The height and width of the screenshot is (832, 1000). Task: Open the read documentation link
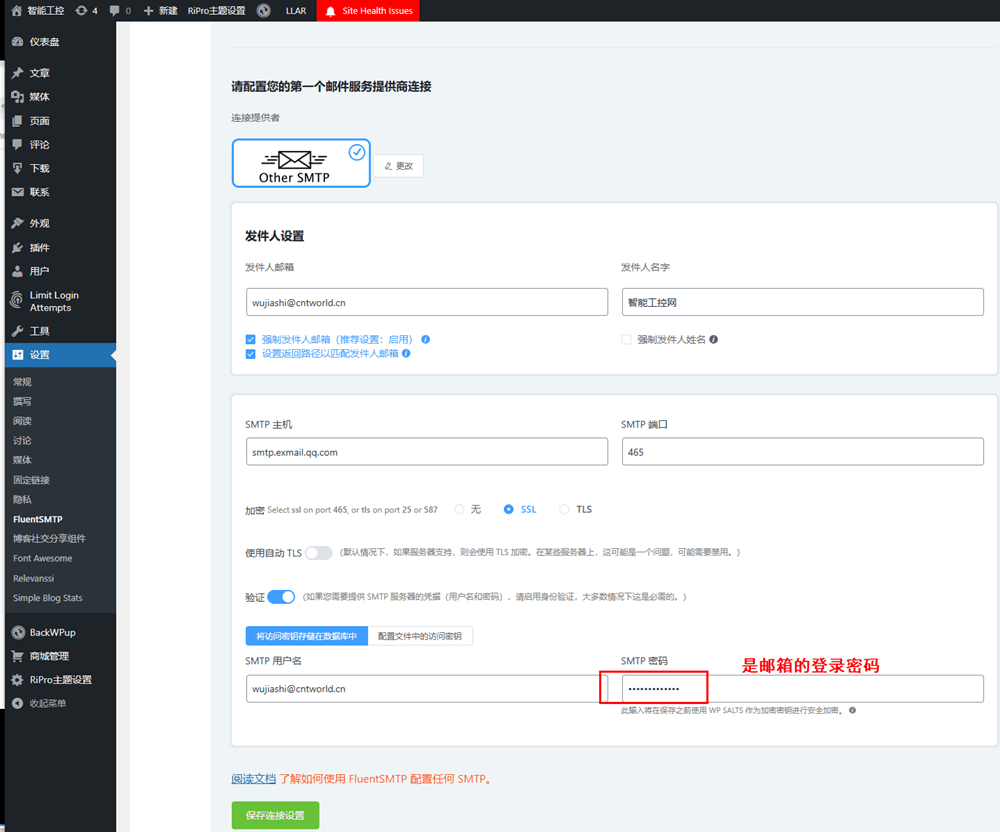pos(253,778)
